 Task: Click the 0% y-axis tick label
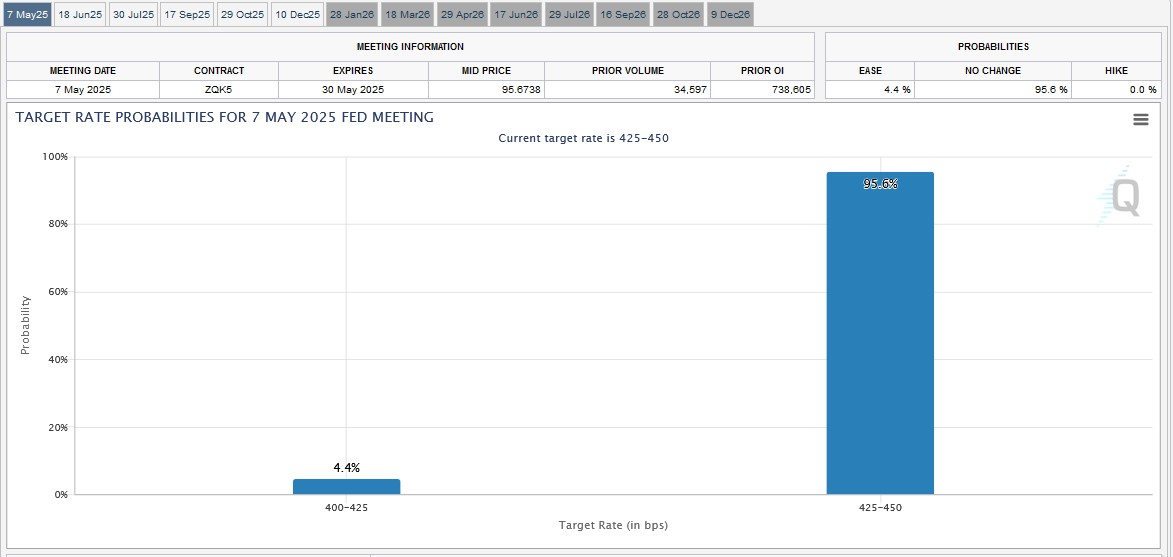(x=61, y=495)
